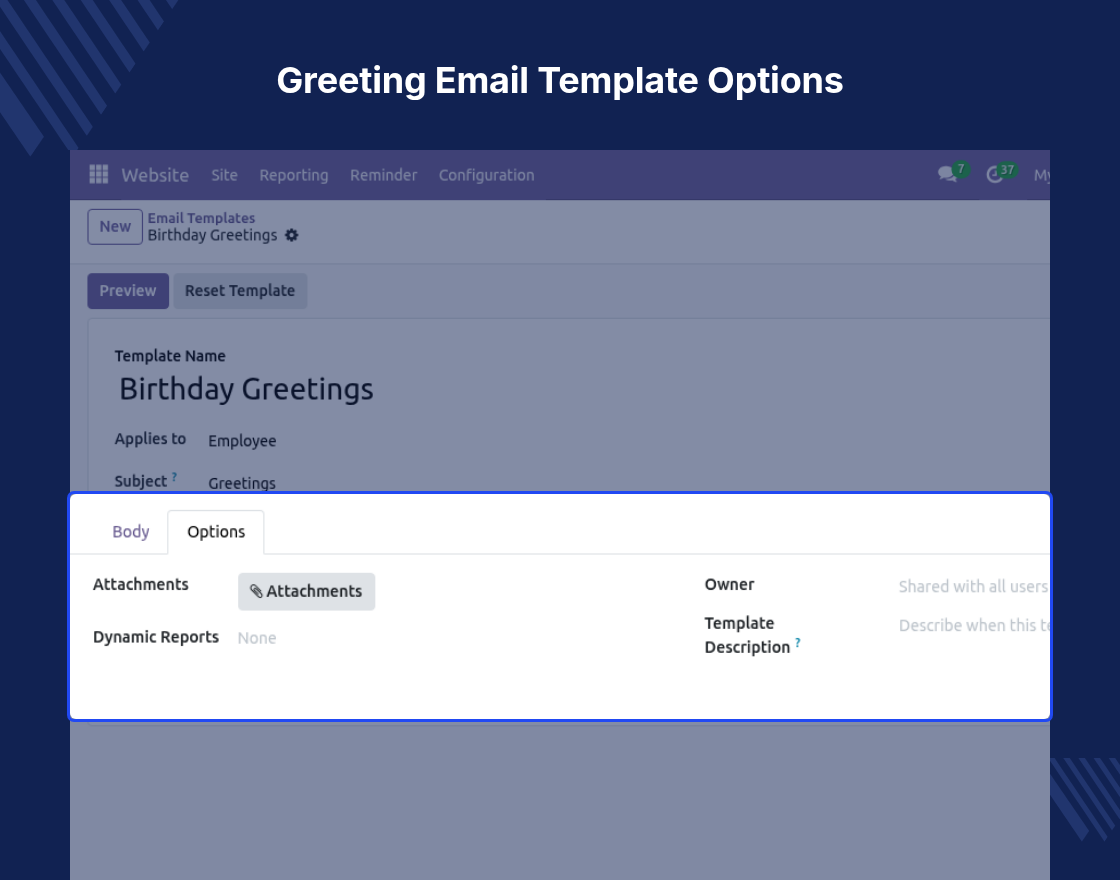Switch to the Body tab
Screen dimensions: 1120x880
131,531
